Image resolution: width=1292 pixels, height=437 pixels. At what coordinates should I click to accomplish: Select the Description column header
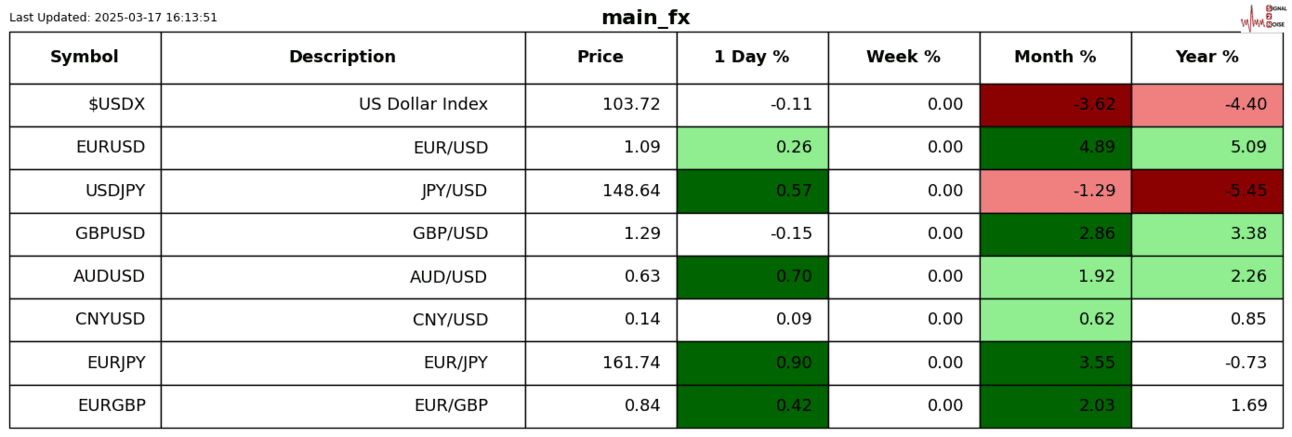(342, 58)
